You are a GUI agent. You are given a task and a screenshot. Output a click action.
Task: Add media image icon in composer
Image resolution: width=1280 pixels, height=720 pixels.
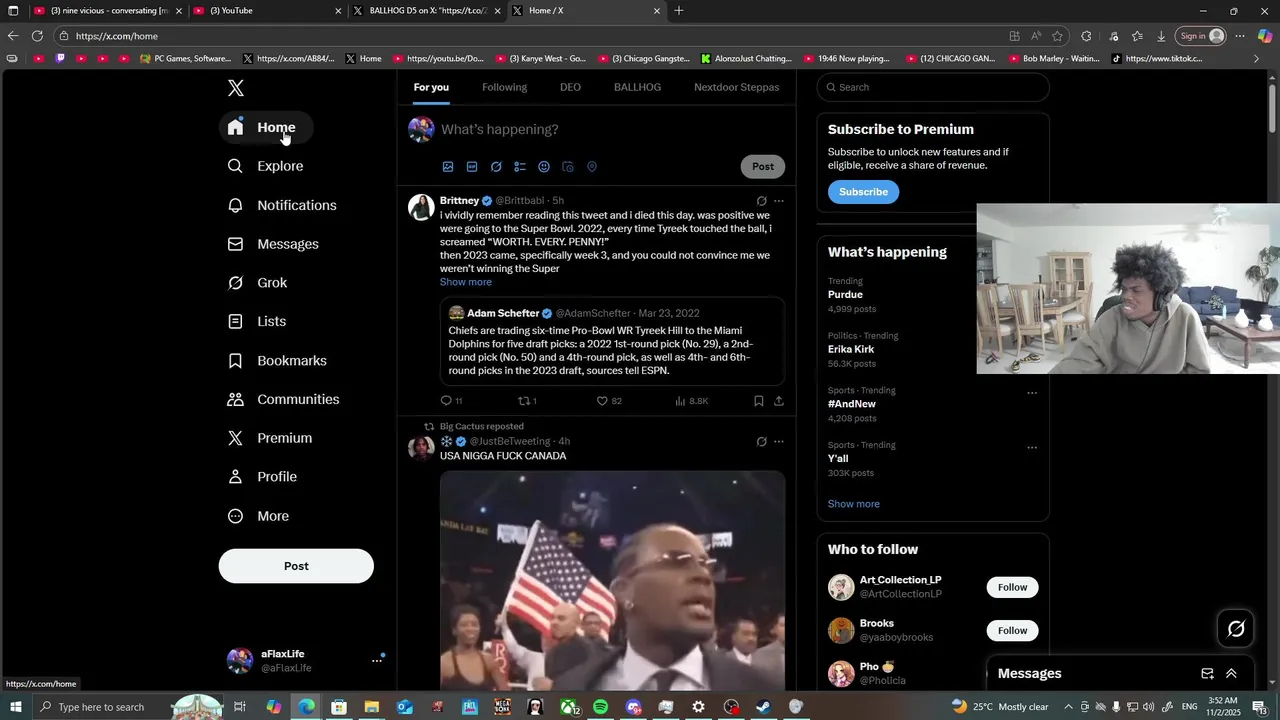tap(448, 167)
